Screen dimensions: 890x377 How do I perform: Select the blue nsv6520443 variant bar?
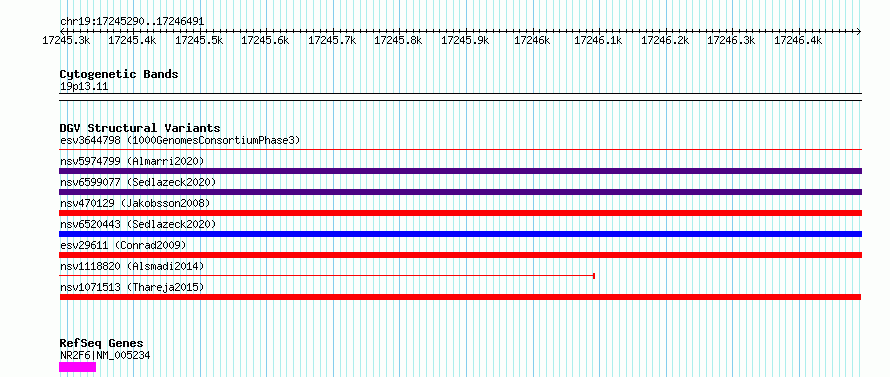460,234
